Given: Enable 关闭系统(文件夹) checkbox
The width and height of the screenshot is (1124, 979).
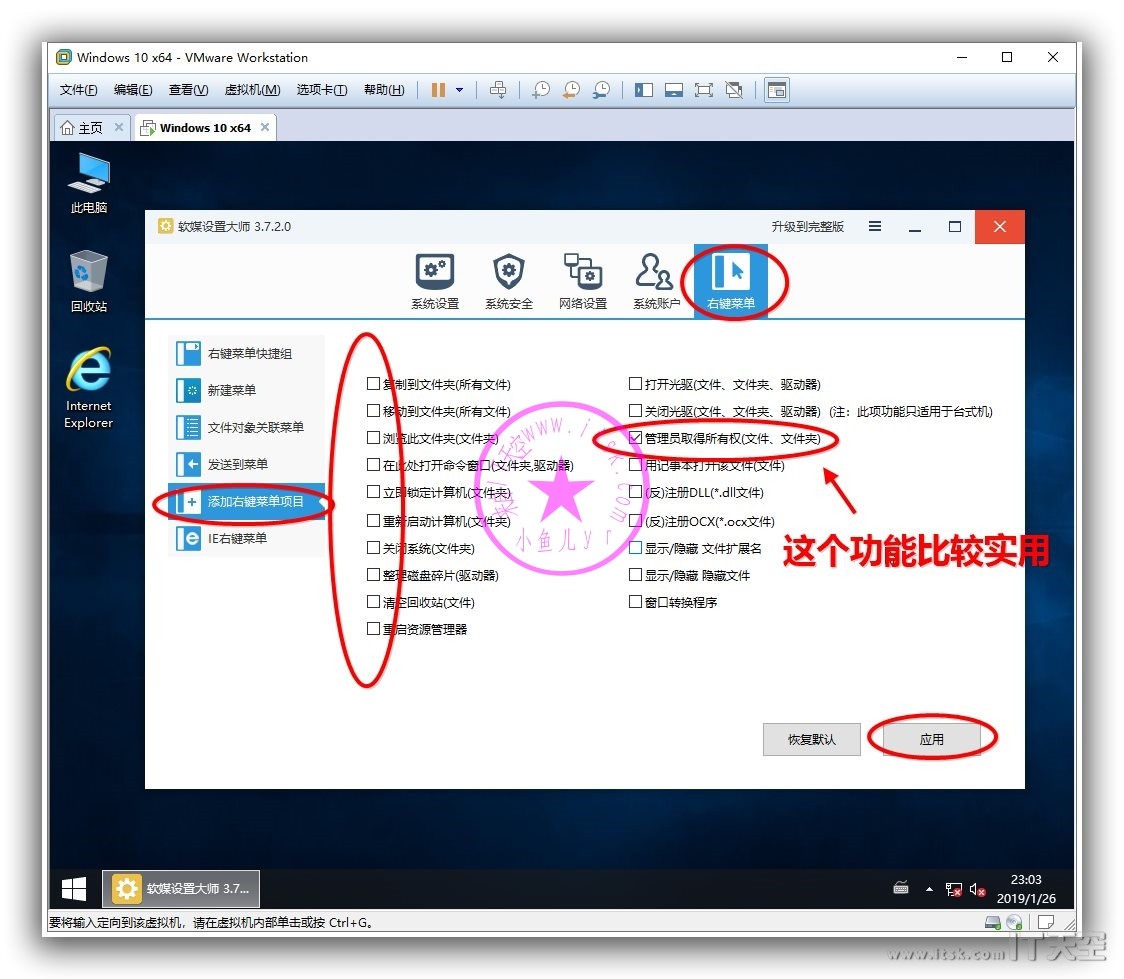Looking at the screenshot, I should pos(373,548).
